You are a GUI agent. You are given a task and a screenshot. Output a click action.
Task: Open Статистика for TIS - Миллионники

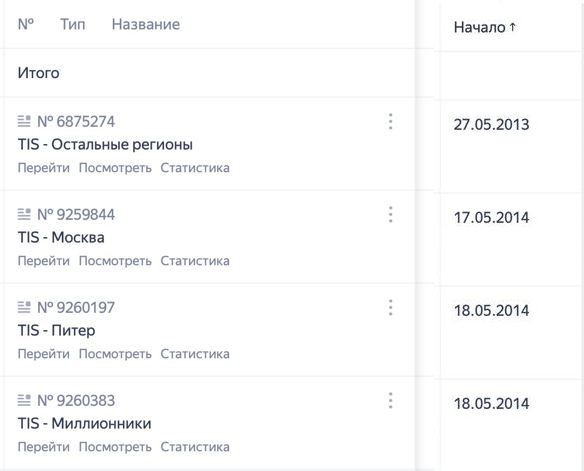pyautogui.click(x=195, y=447)
